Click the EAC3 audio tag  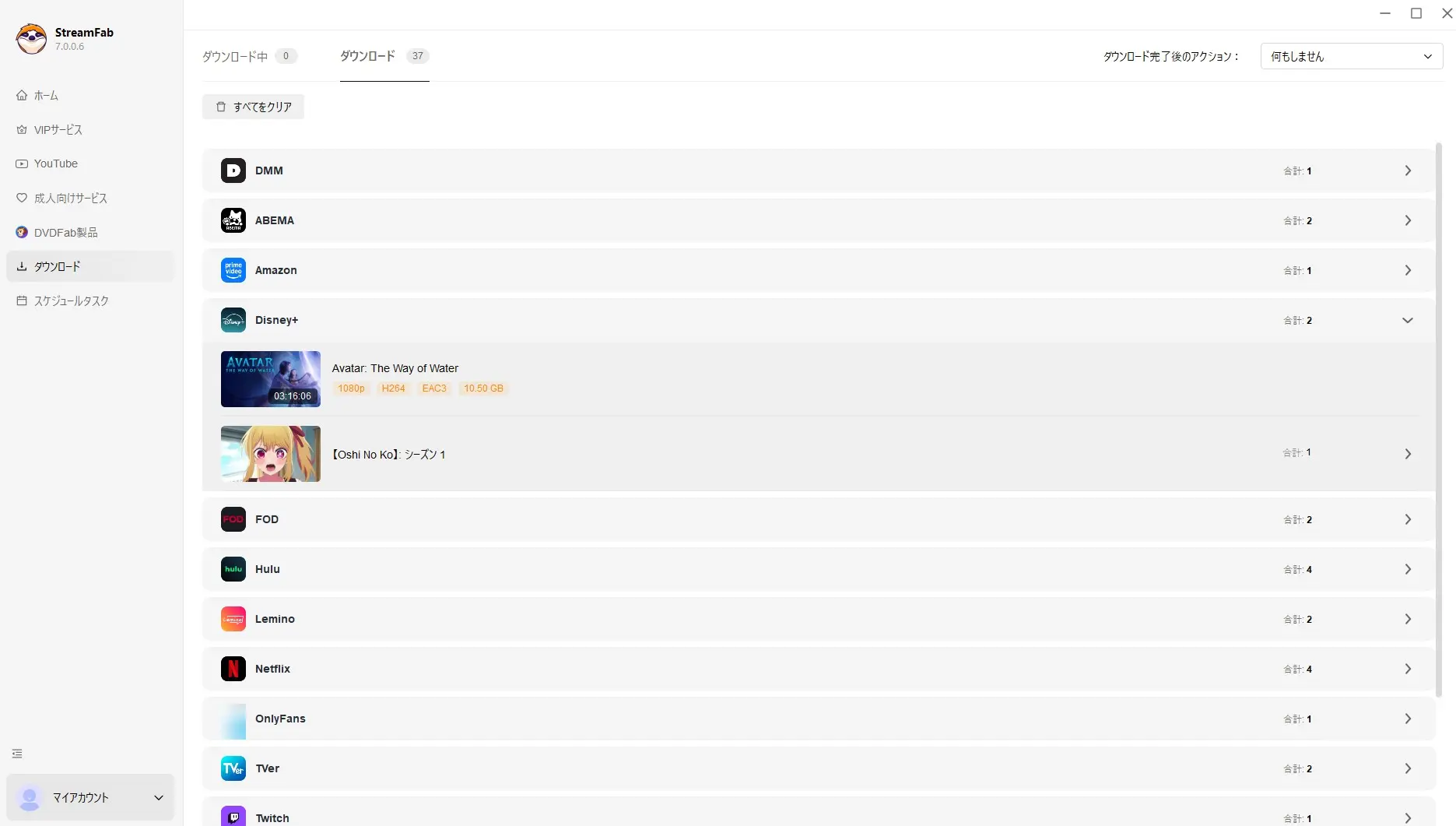click(x=434, y=388)
